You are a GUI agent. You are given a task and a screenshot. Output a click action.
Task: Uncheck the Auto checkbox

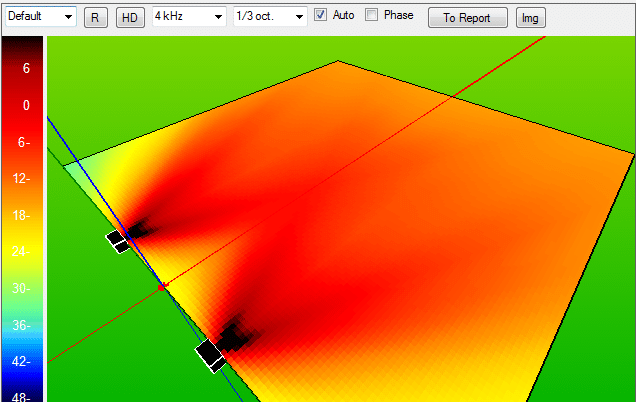(320, 15)
